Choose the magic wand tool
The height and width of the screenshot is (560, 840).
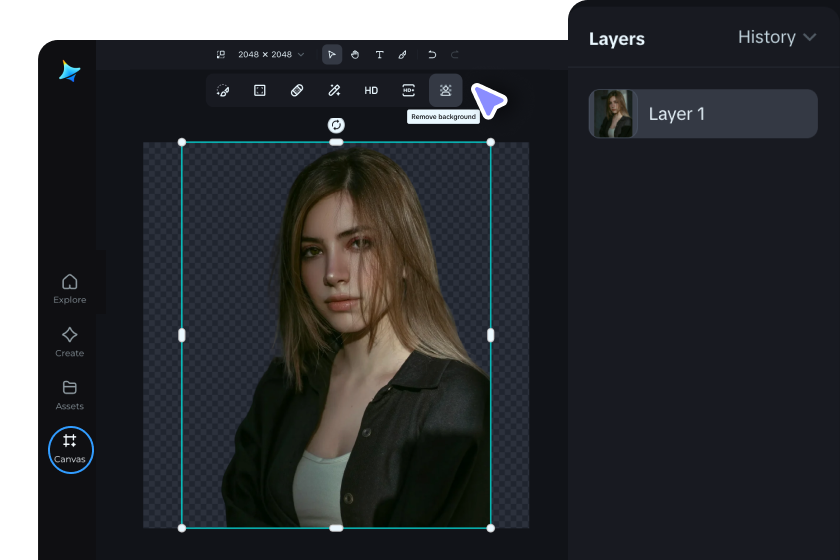click(334, 90)
